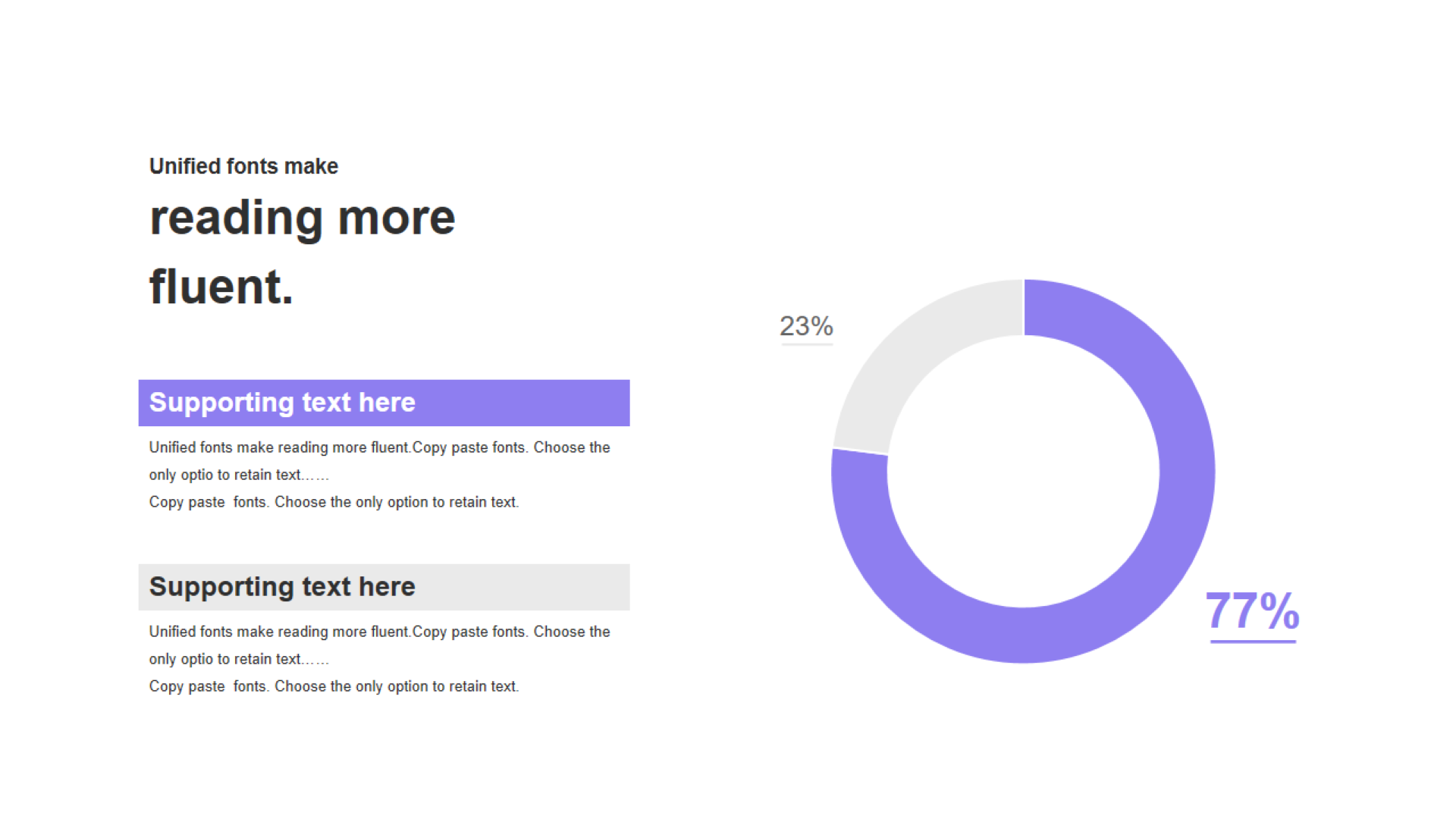Viewport: 1456px width, 819px height.
Task: Click first paragraph under purple banner
Action: click(x=379, y=447)
